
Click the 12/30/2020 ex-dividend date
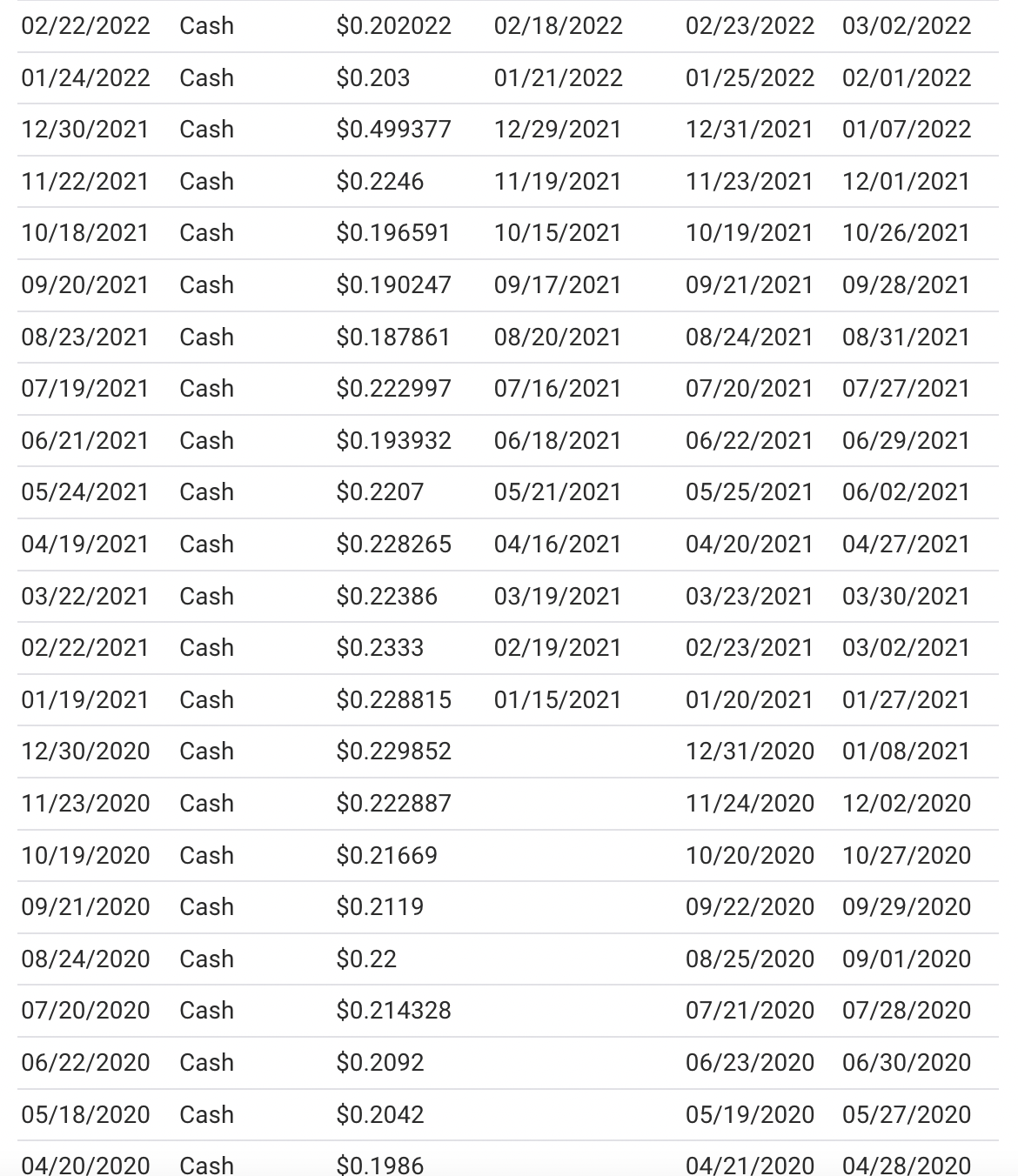point(85,751)
